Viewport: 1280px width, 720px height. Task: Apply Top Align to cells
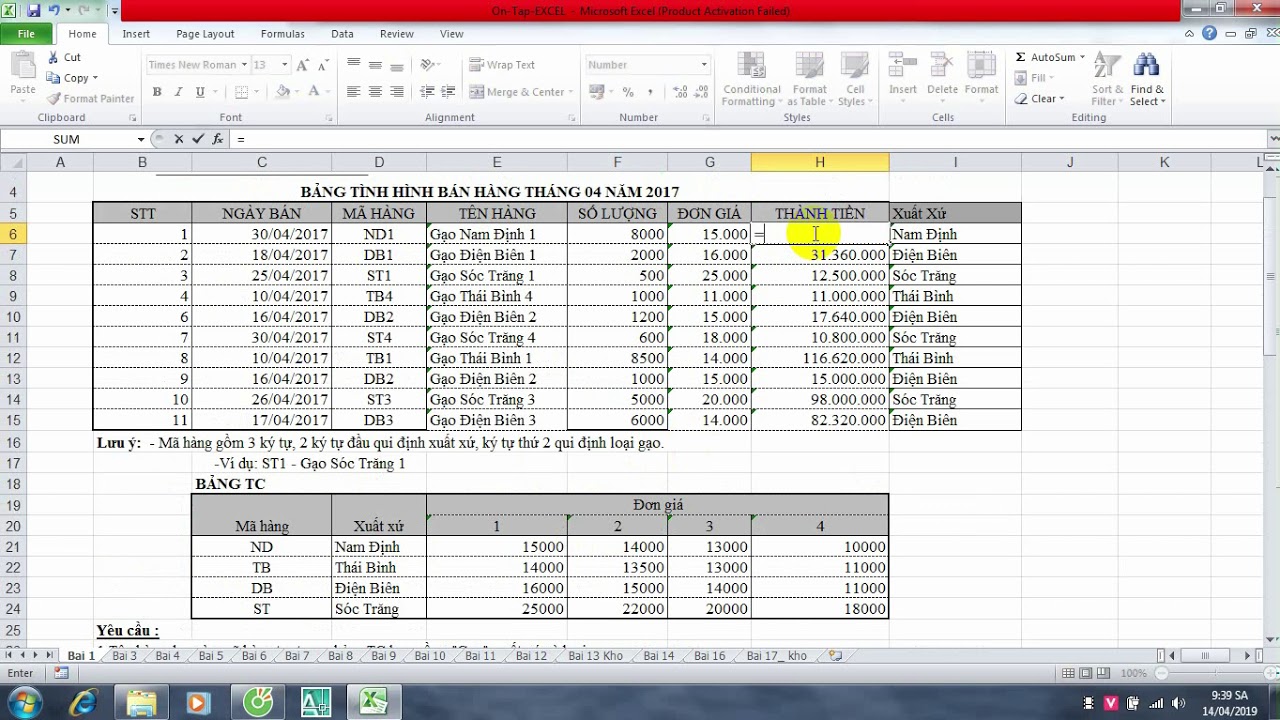click(353, 64)
